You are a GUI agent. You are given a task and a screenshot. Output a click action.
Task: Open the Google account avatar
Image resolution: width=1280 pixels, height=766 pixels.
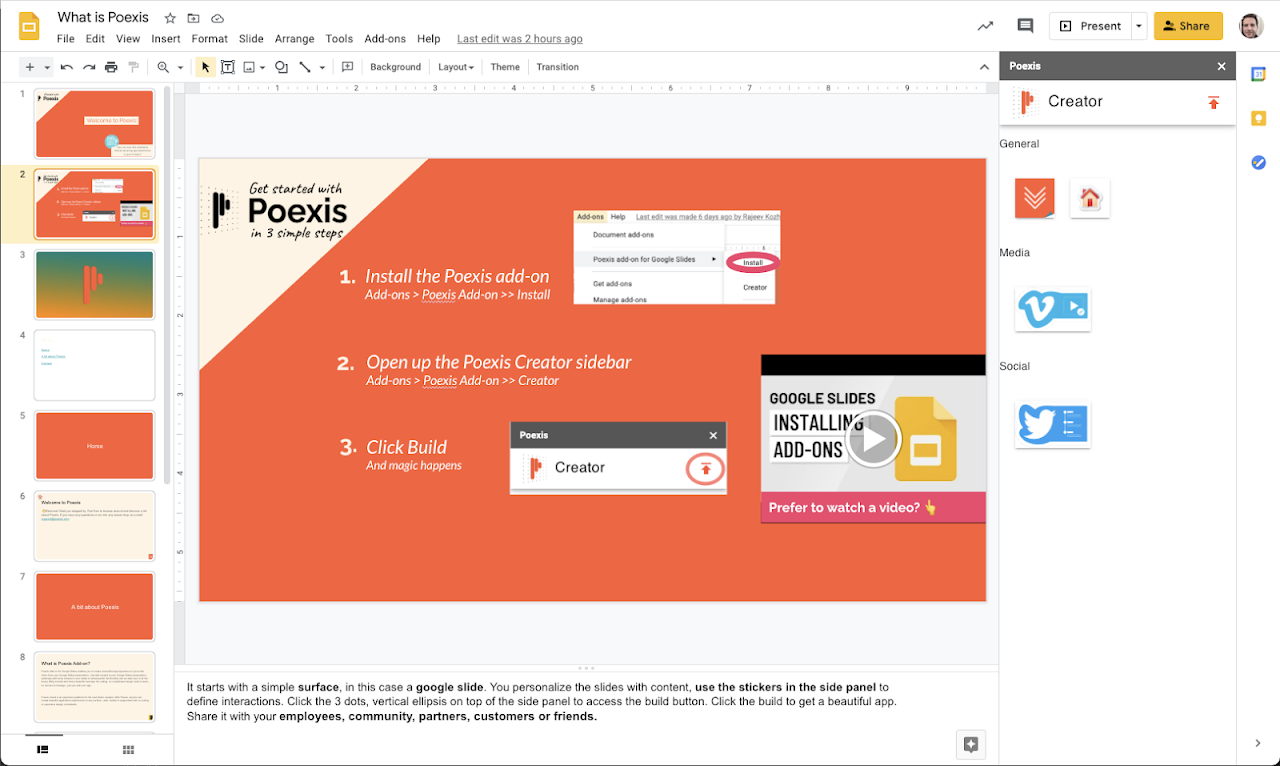1251,26
